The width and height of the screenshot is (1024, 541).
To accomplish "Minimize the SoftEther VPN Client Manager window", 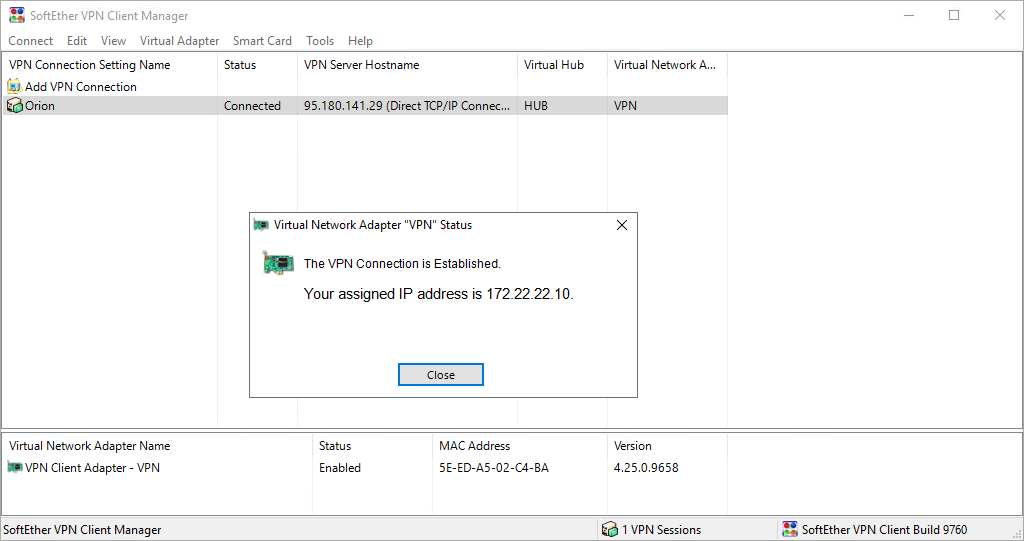I will coord(908,15).
